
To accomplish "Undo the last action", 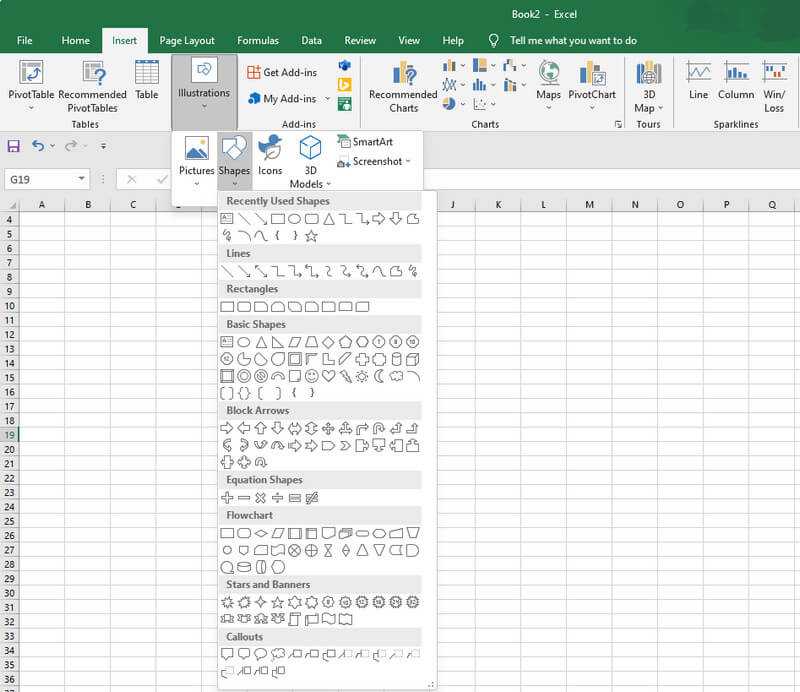I will (38, 146).
